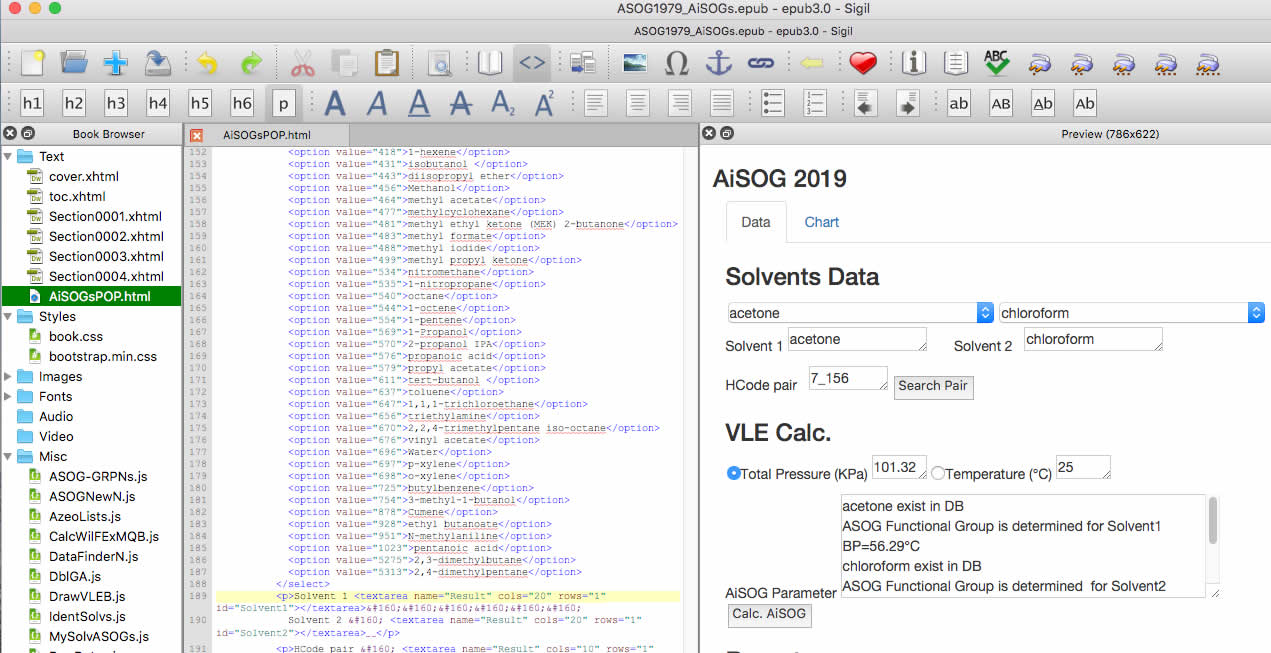Apply subscript formatting icon

point(503,103)
